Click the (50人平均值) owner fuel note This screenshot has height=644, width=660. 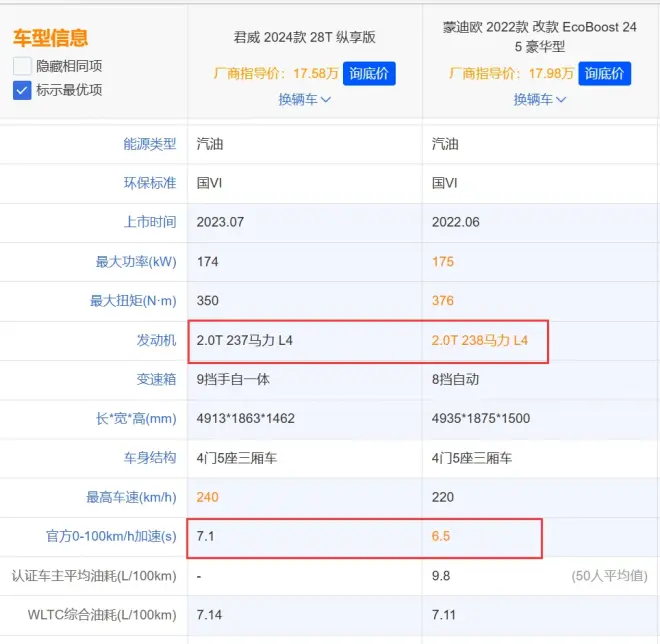point(609,576)
